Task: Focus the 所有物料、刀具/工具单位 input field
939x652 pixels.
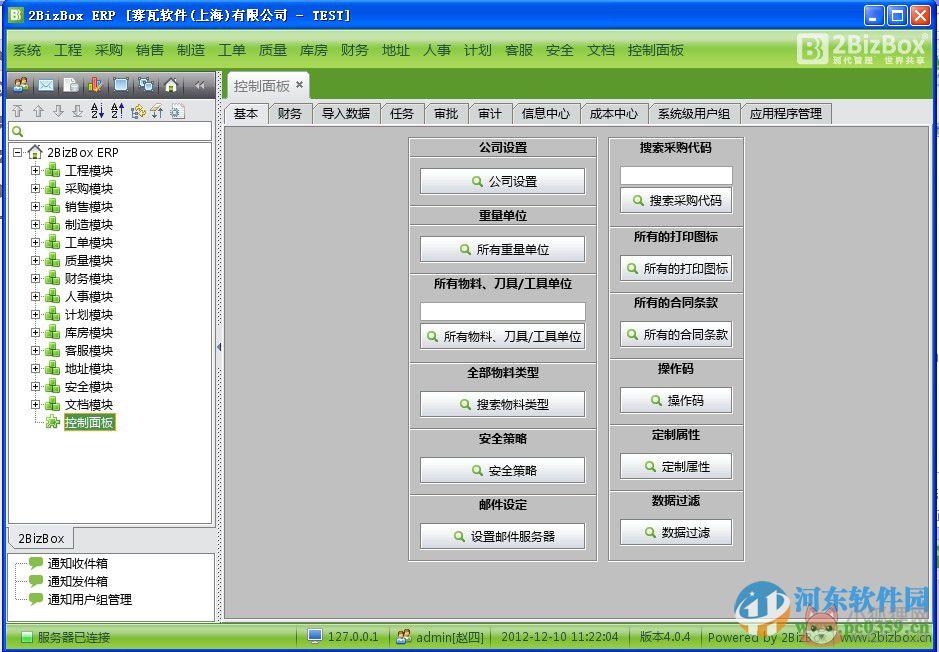Action: coord(502,311)
